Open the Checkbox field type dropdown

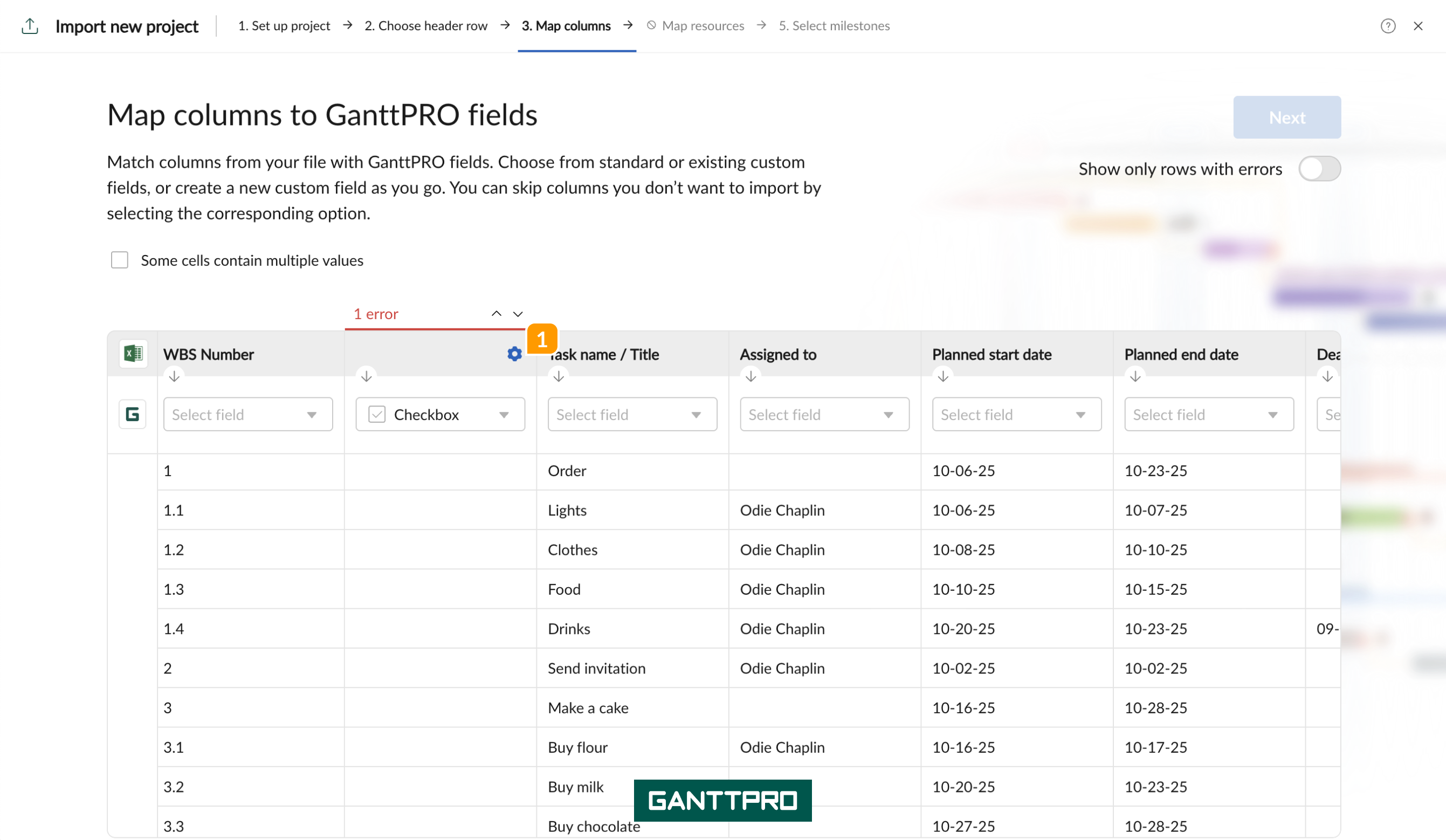(x=440, y=414)
